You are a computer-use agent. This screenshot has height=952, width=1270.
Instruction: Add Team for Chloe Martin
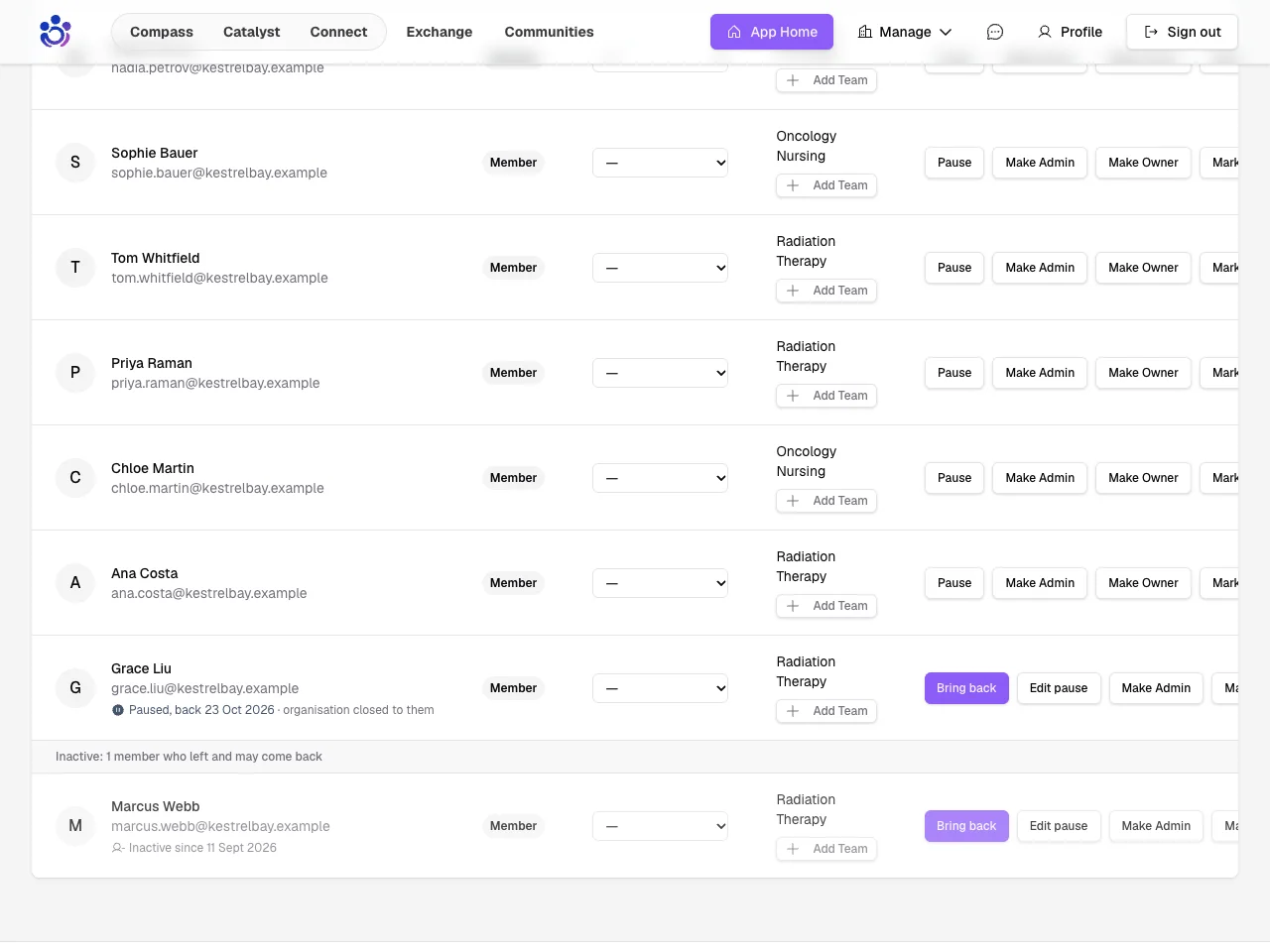pyautogui.click(x=826, y=501)
